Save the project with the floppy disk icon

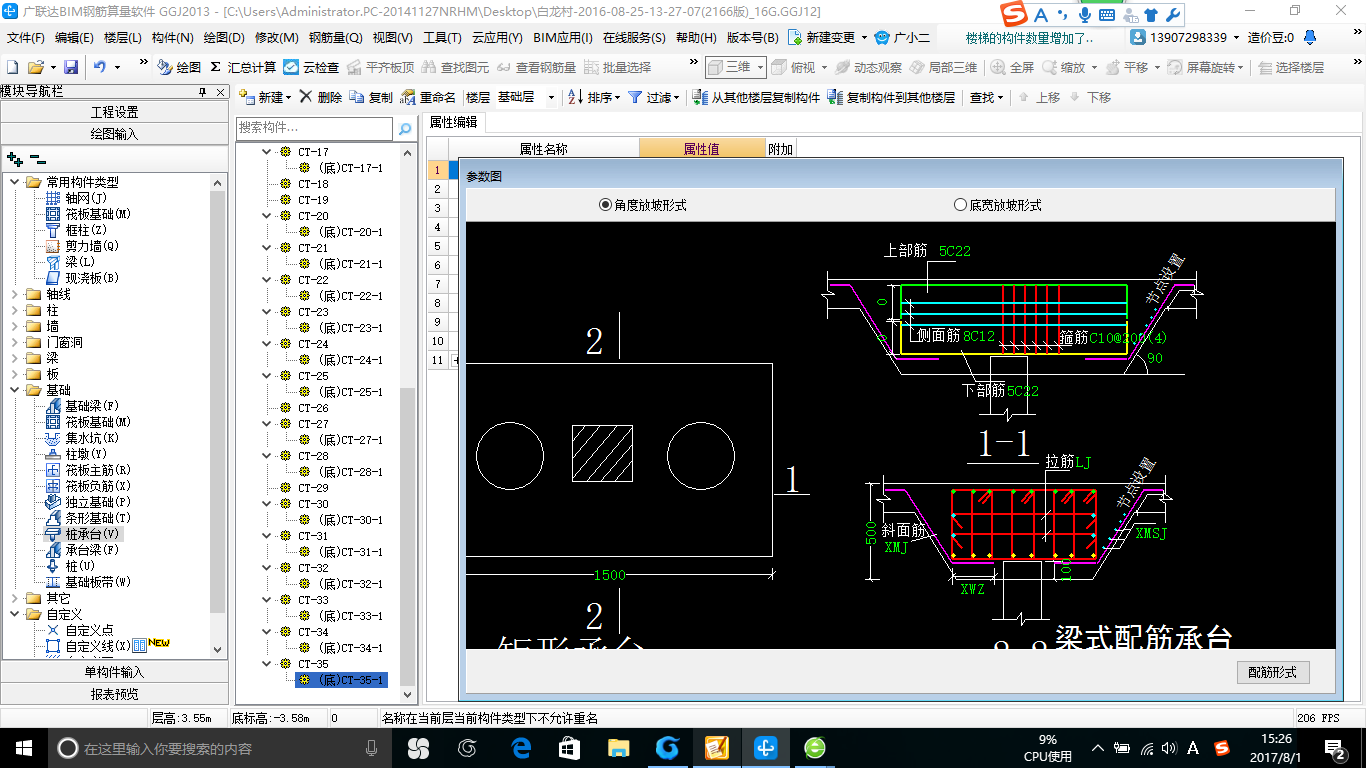pos(71,67)
